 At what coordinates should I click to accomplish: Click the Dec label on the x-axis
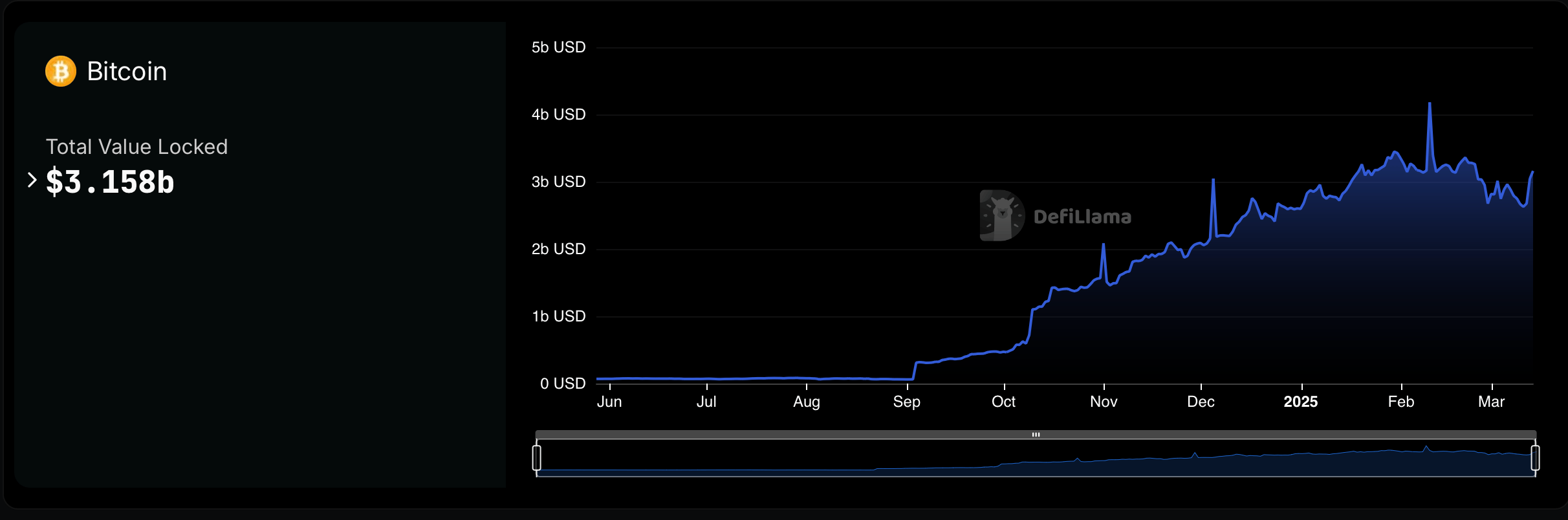[x=1201, y=402]
